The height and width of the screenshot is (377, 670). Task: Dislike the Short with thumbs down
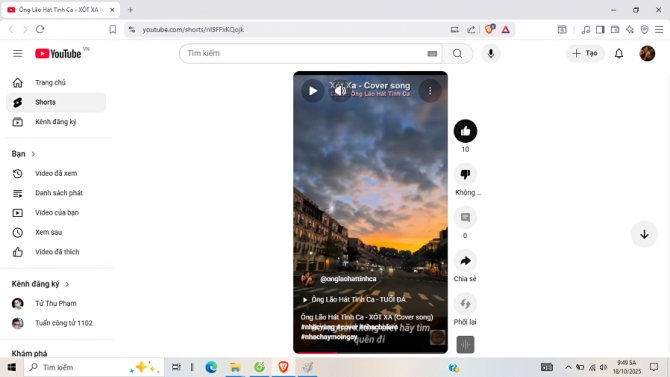tap(465, 174)
